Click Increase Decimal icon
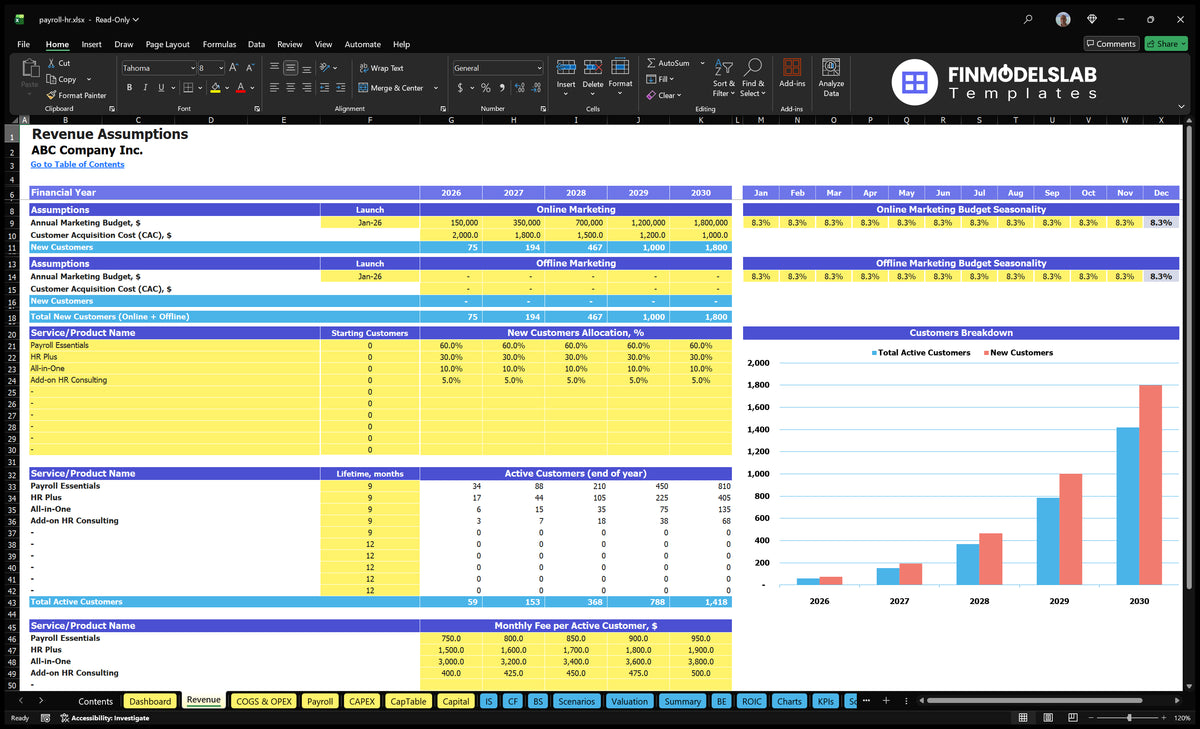Image resolution: width=1200 pixels, height=729 pixels. (521, 88)
